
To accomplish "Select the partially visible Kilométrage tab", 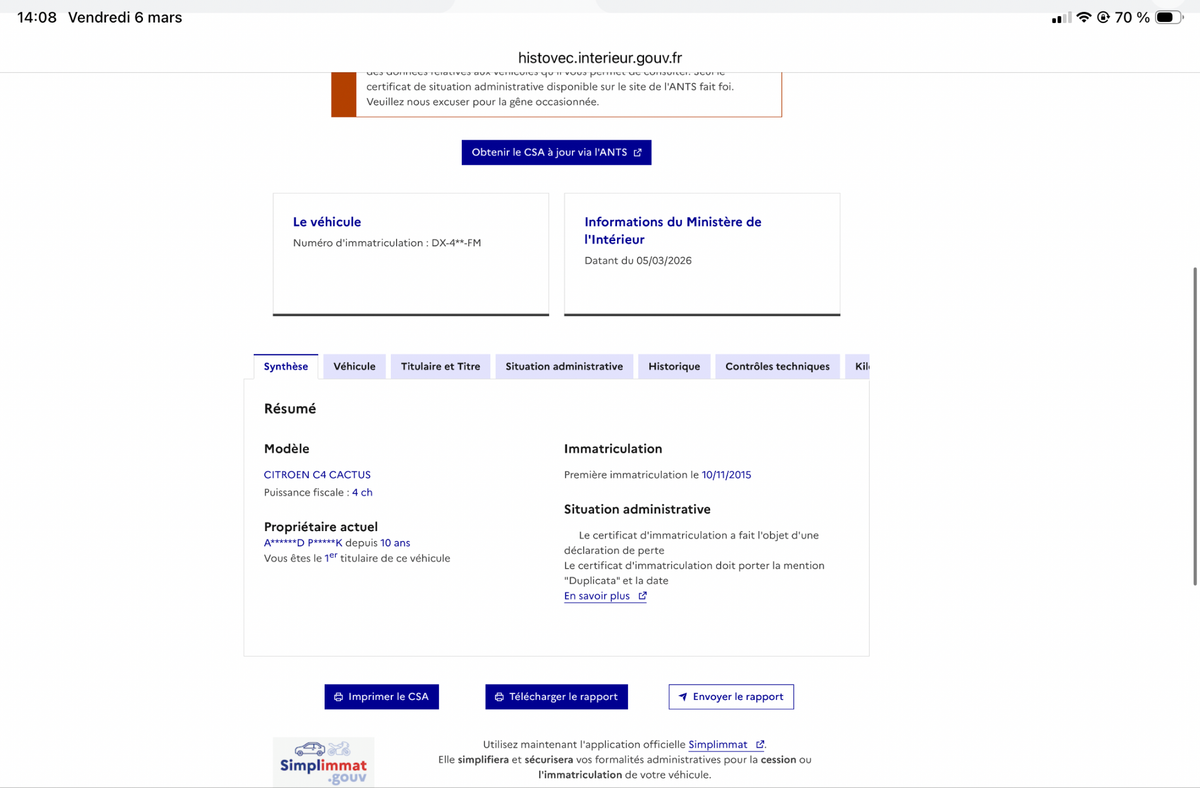I will [858, 367].
